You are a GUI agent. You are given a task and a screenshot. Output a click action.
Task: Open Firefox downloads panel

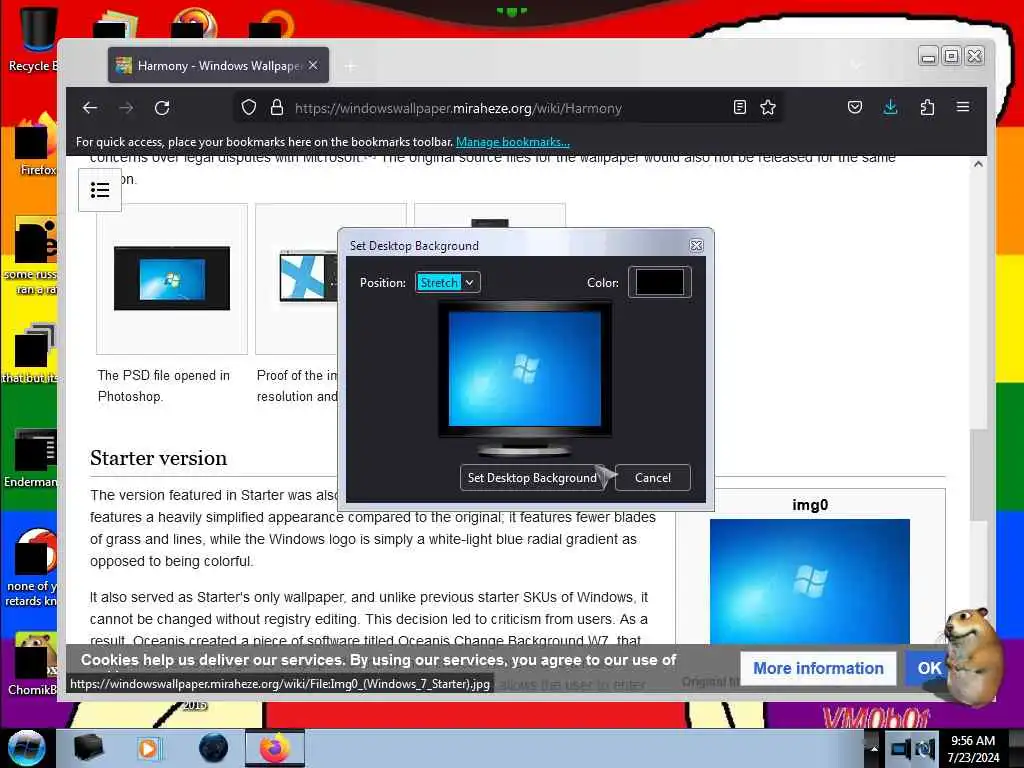(x=890, y=107)
